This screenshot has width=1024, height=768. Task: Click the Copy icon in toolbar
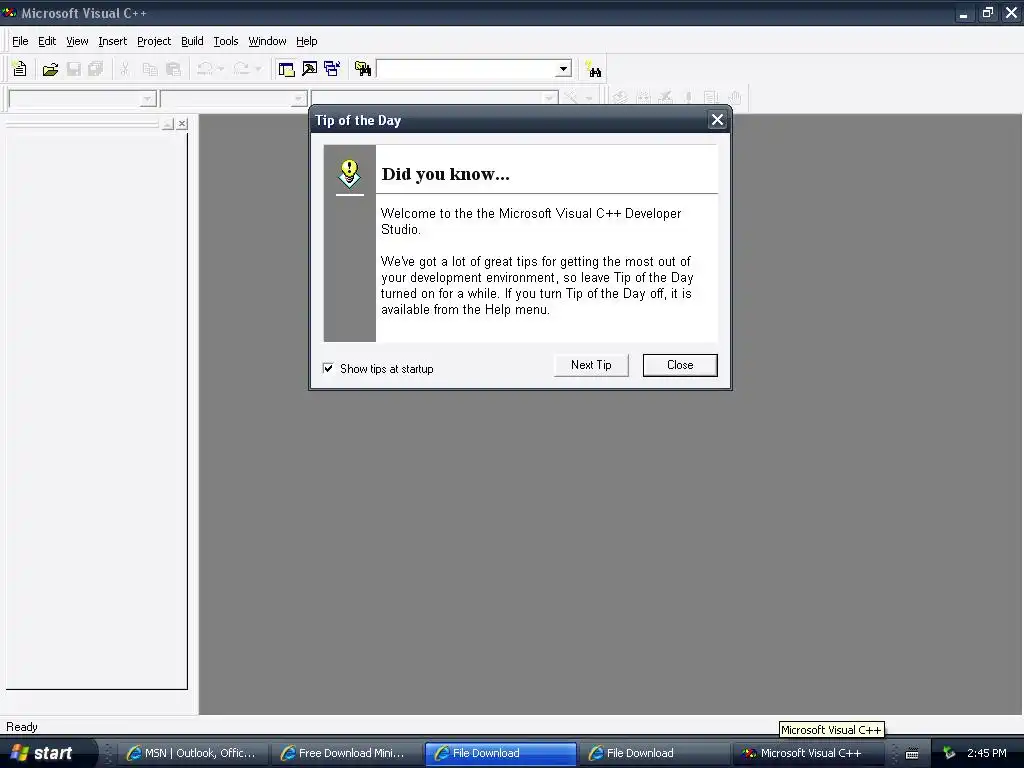click(150, 69)
